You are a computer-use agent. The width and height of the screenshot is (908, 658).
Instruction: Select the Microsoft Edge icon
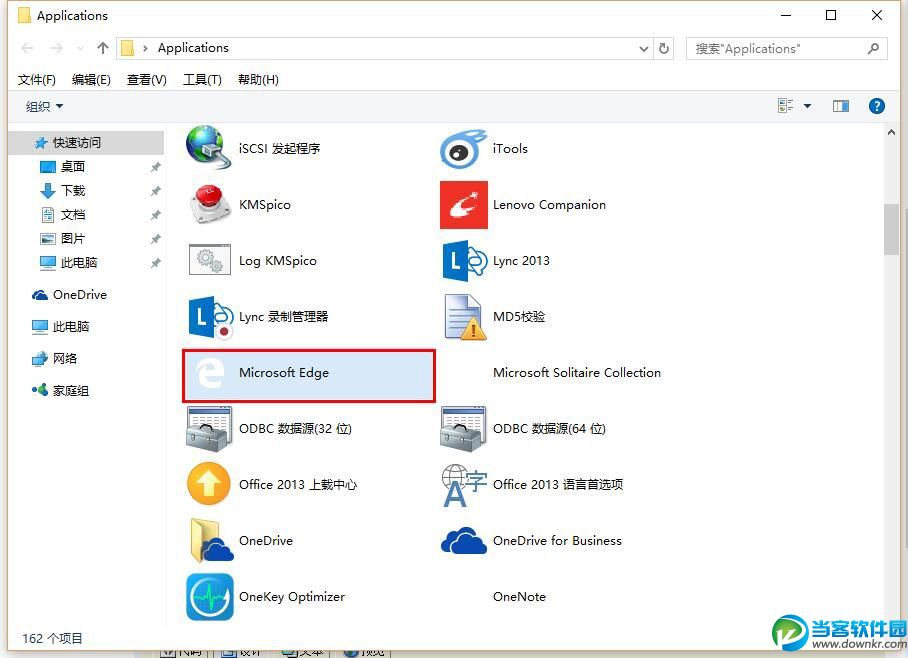pos(210,373)
